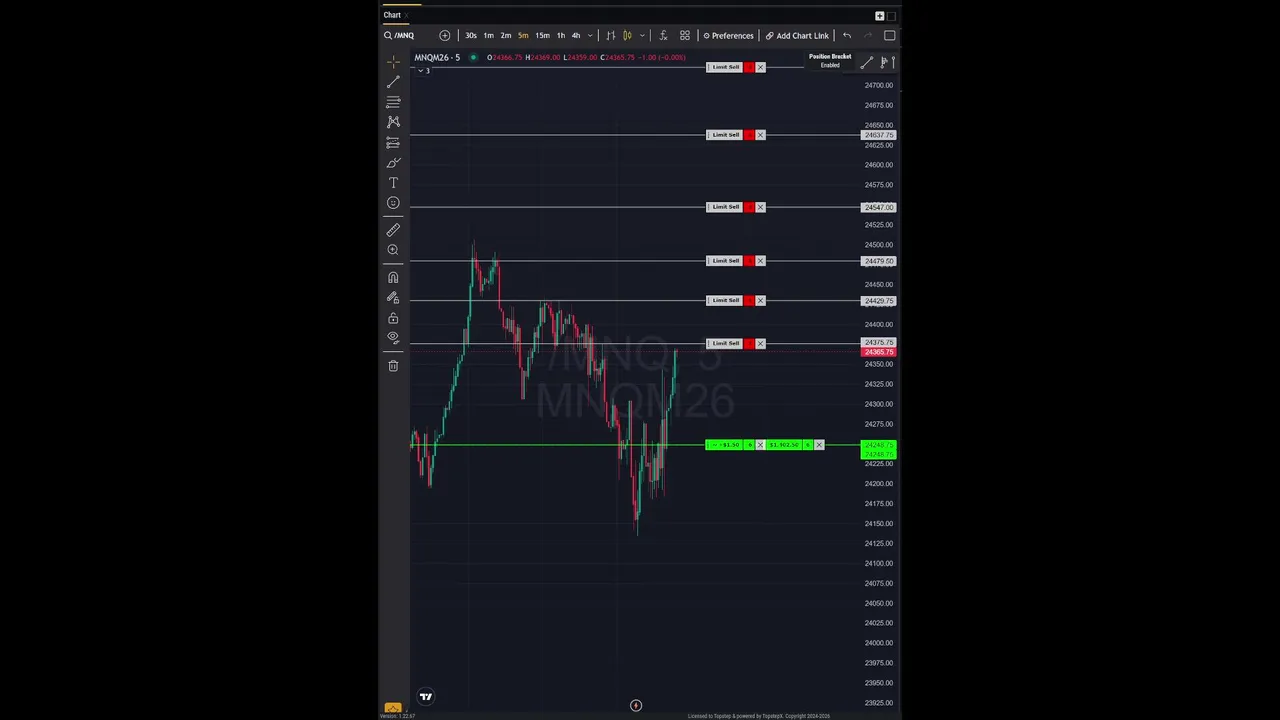This screenshot has width=1280, height=720.
Task: Click the symbol search magnifier
Action: click(388, 36)
